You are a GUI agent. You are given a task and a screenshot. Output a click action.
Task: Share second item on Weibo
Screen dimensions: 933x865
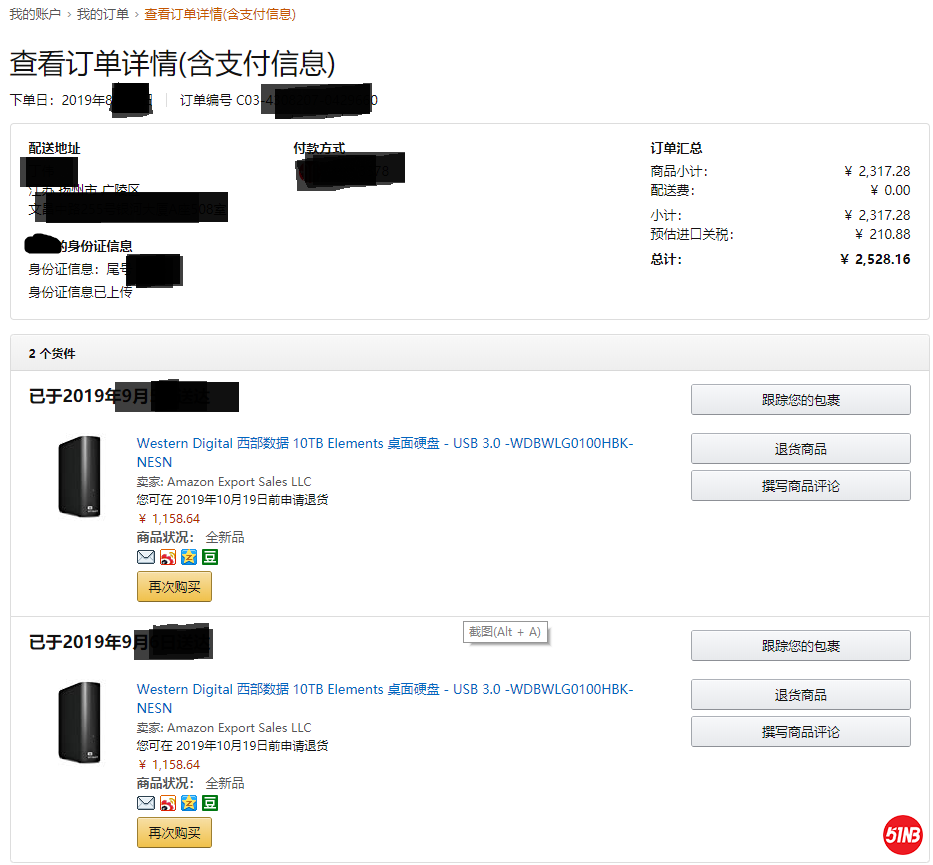click(x=167, y=803)
